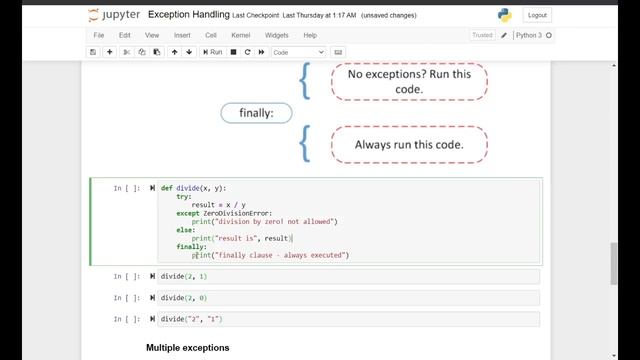Restart kernel and rerun all cells
The height and width of the screenshot is (360, 640).
[261, 52]
